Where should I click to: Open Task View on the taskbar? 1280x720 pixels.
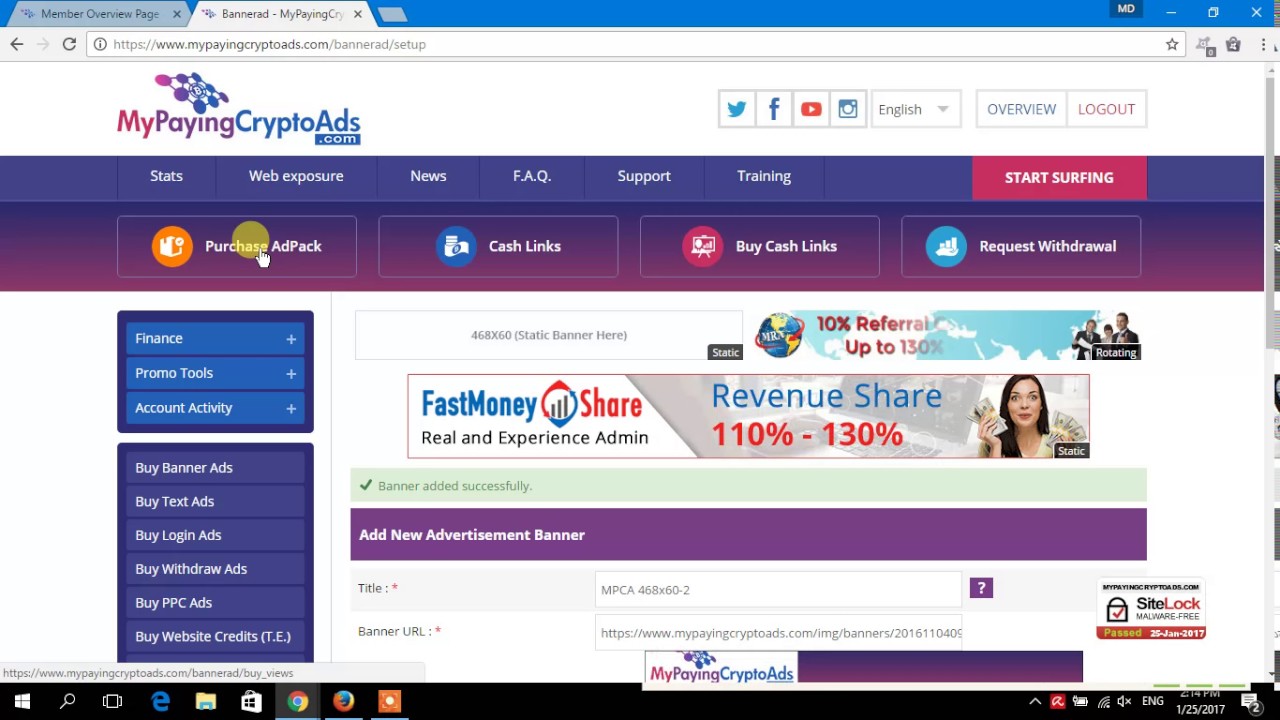point(113,702)
